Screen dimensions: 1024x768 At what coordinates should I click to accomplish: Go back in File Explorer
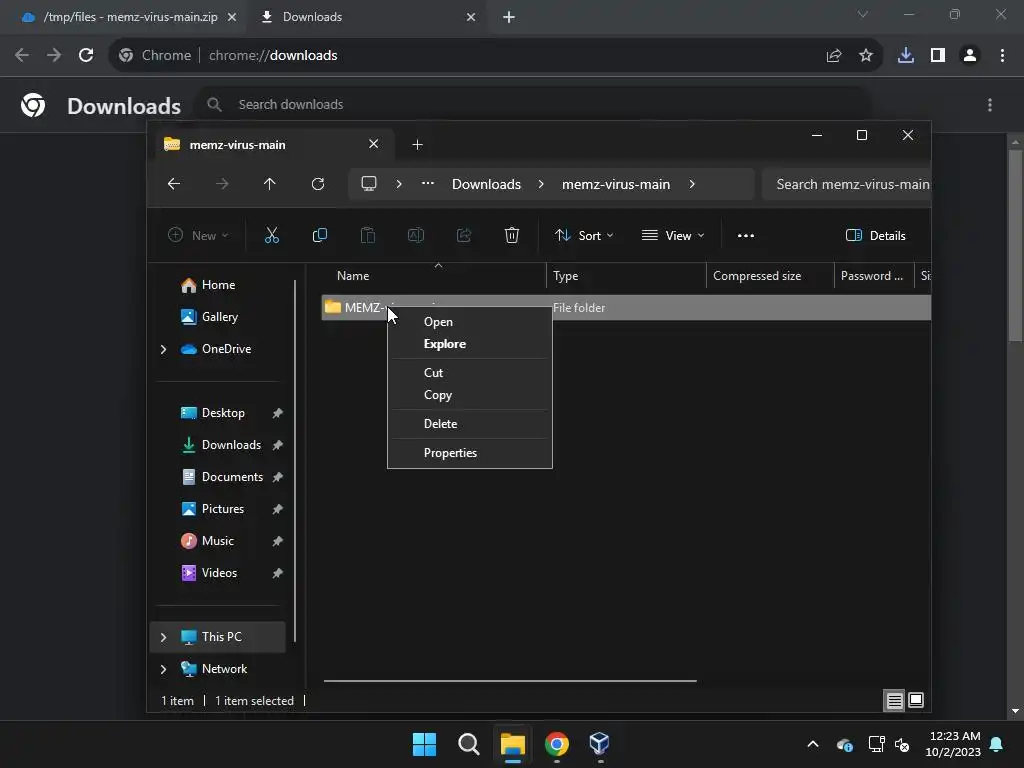coord(174,184)
